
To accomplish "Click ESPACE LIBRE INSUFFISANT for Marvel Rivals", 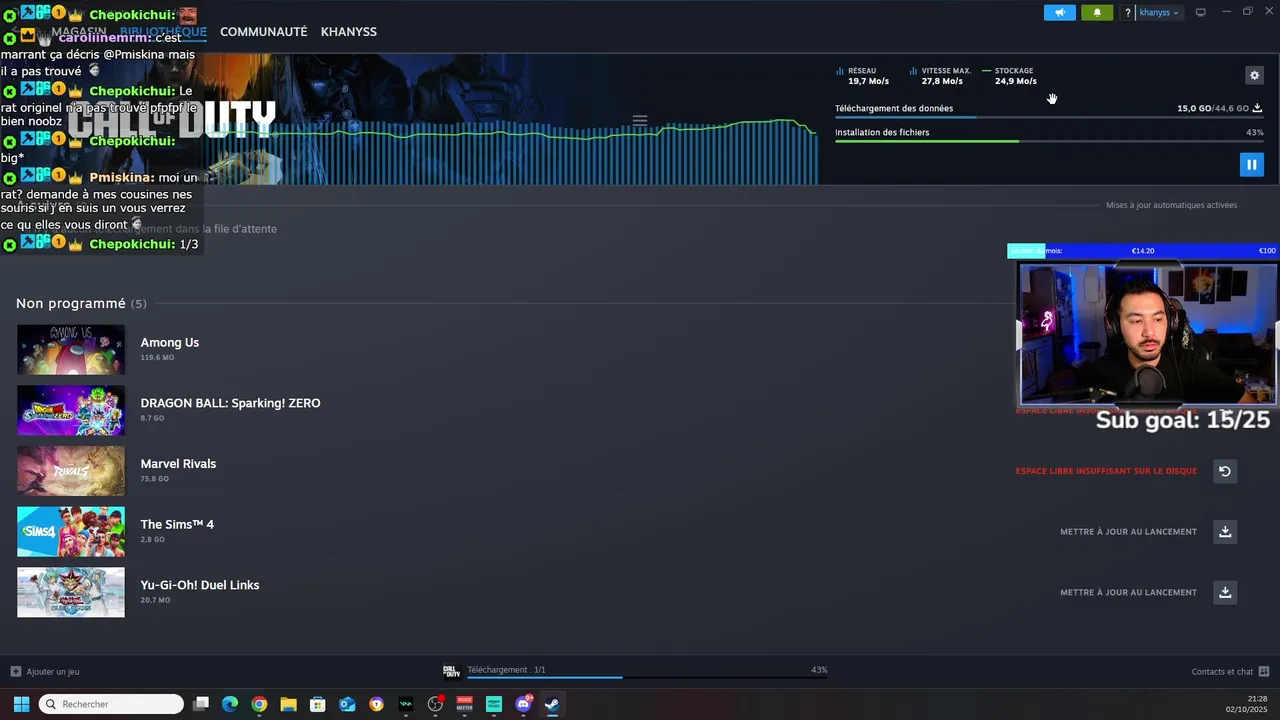I will coord(1106,471).
